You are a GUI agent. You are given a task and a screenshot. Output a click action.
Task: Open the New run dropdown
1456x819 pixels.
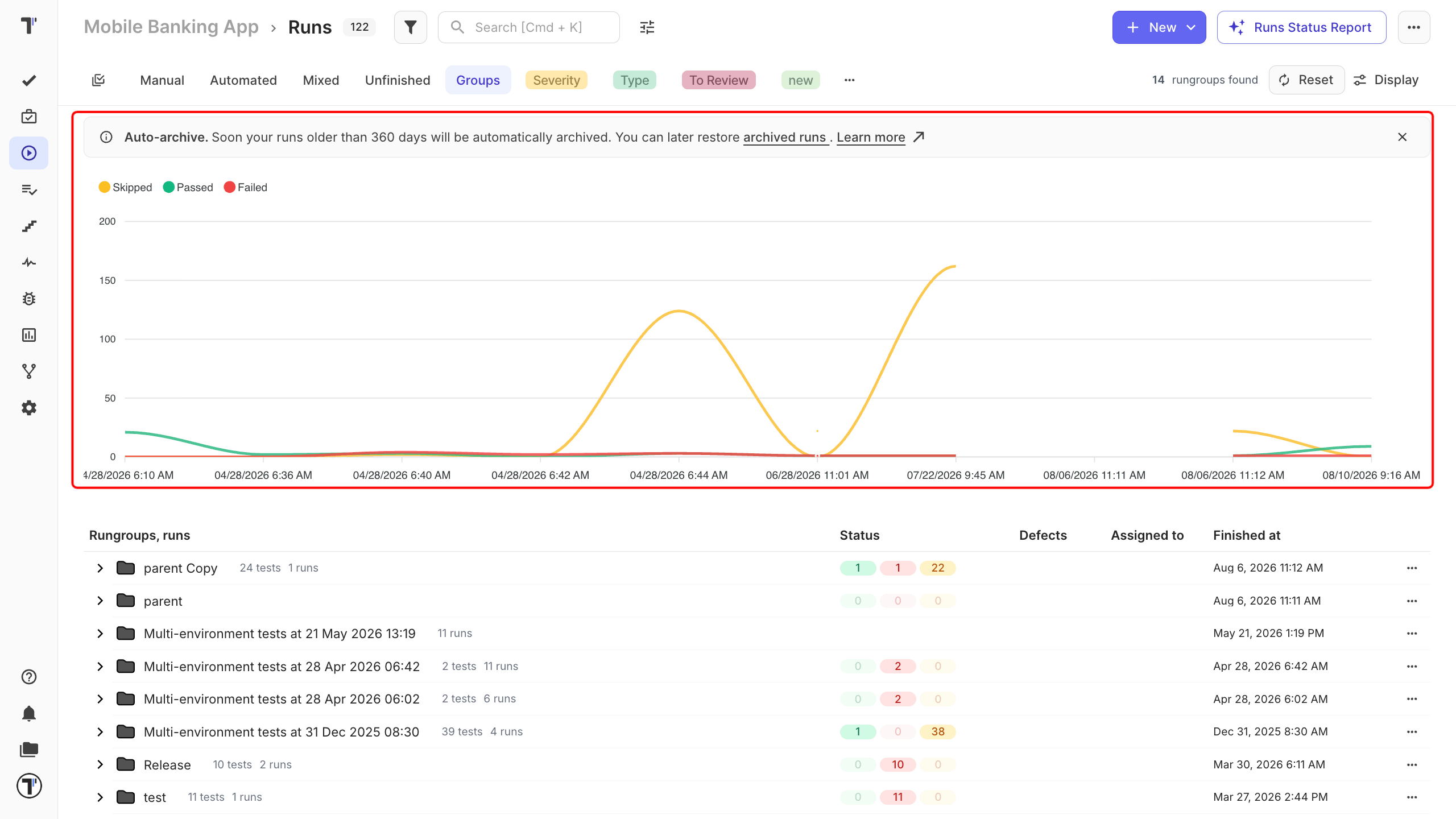(x=1159, y=27)
